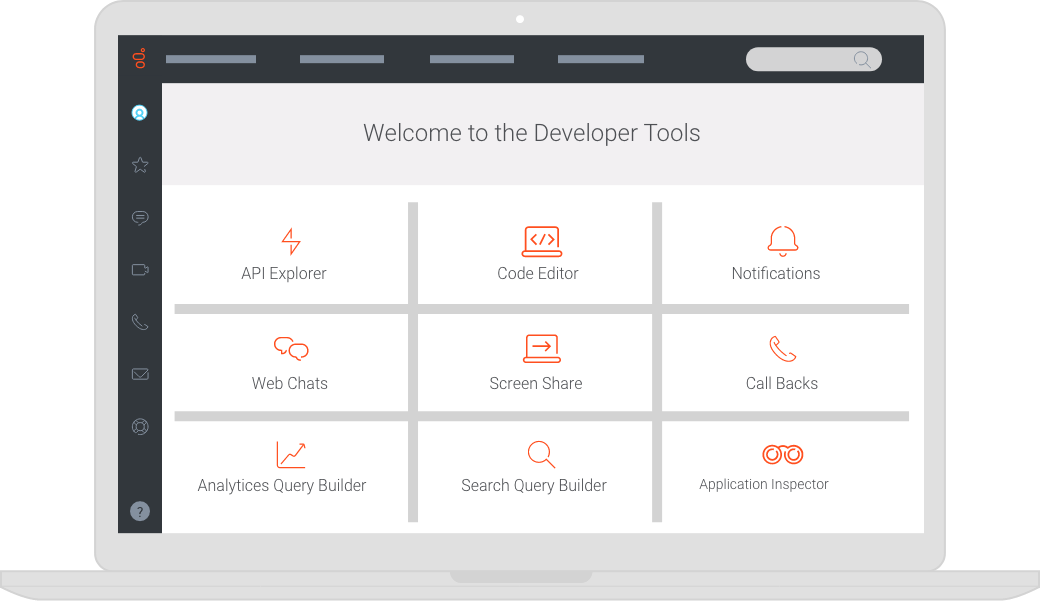Viewport: 1040px width, 601px height.
Task: Open the phone icon in sidebar
Action: 140,322
